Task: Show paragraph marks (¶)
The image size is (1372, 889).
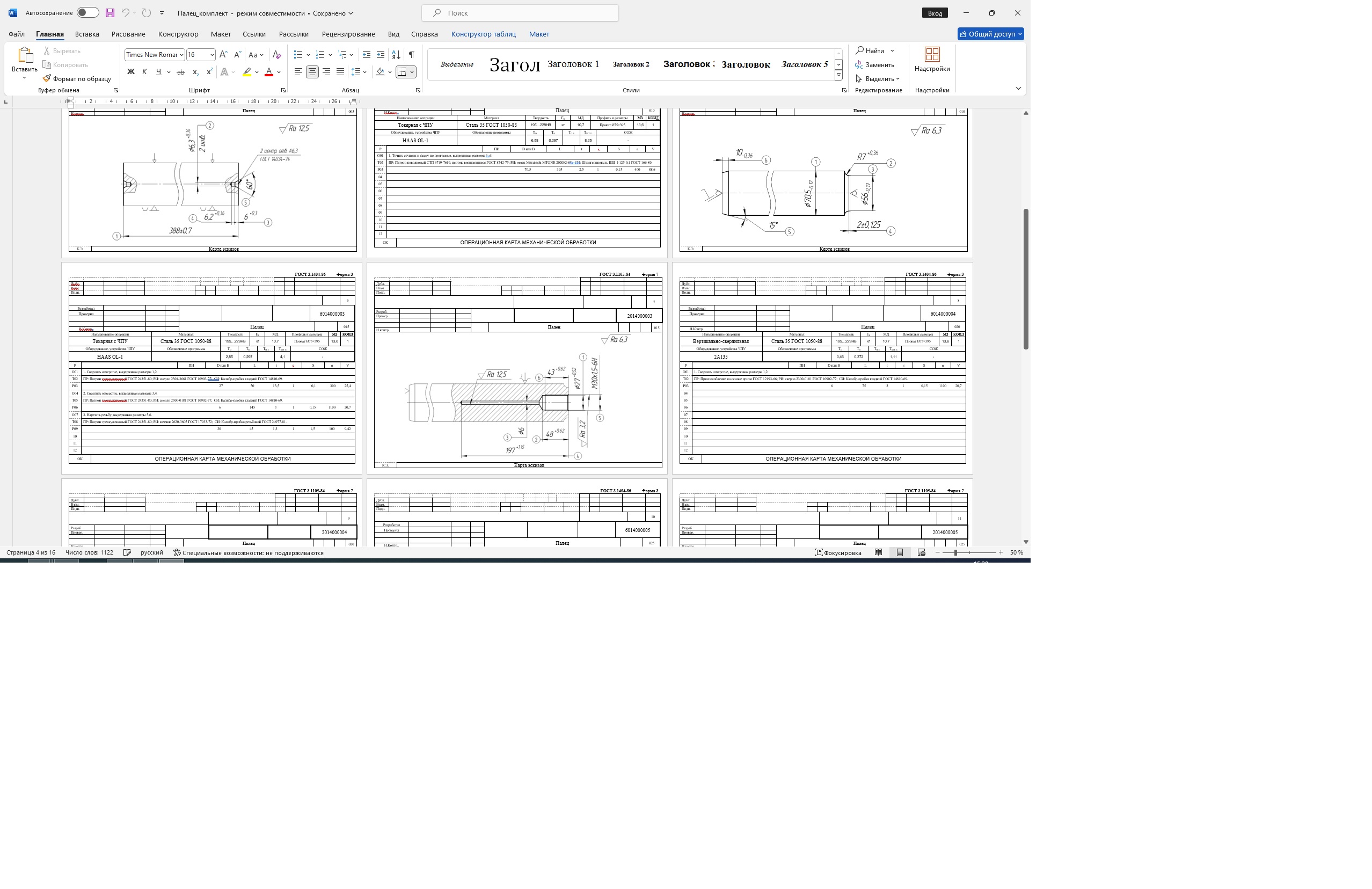Action: [x=412, y=55]
